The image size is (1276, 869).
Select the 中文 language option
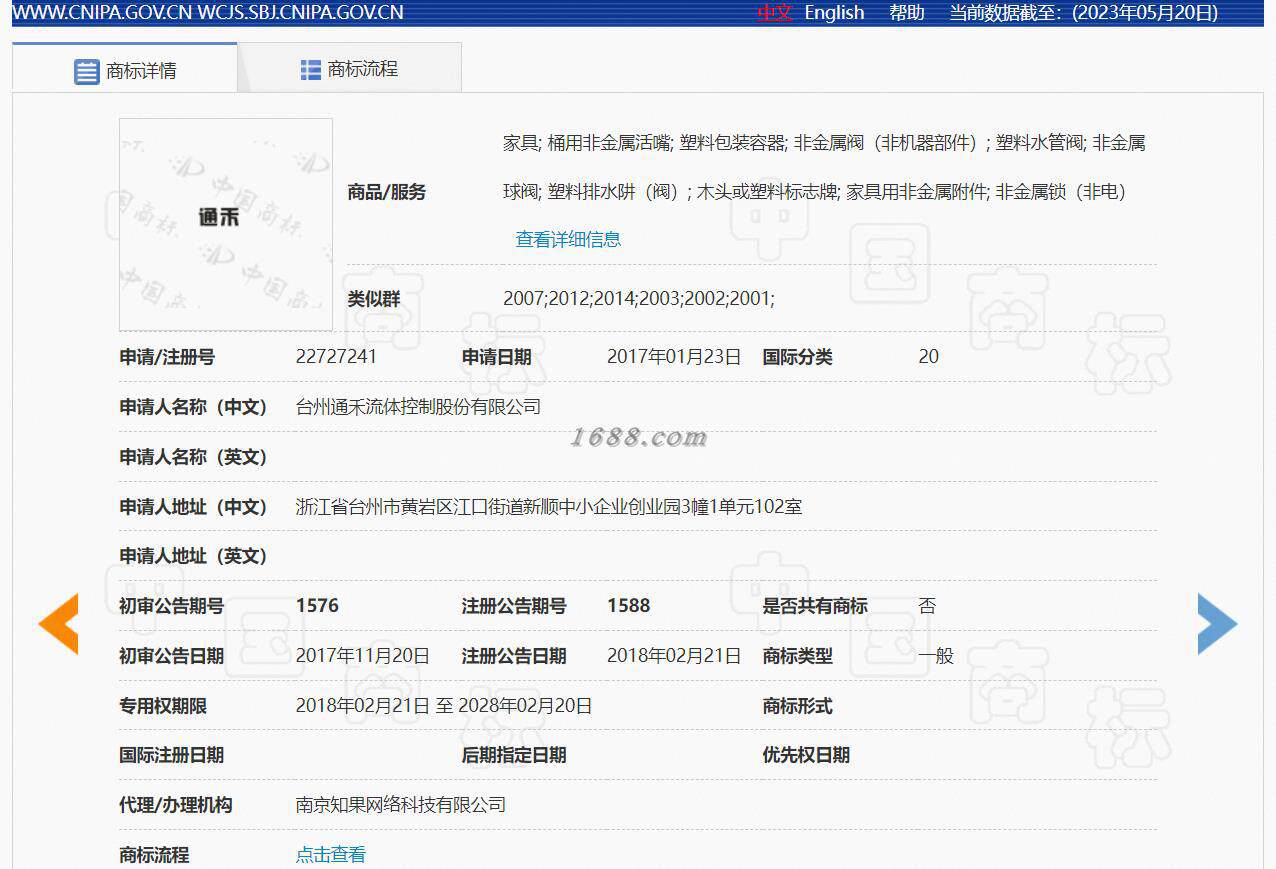775,12
